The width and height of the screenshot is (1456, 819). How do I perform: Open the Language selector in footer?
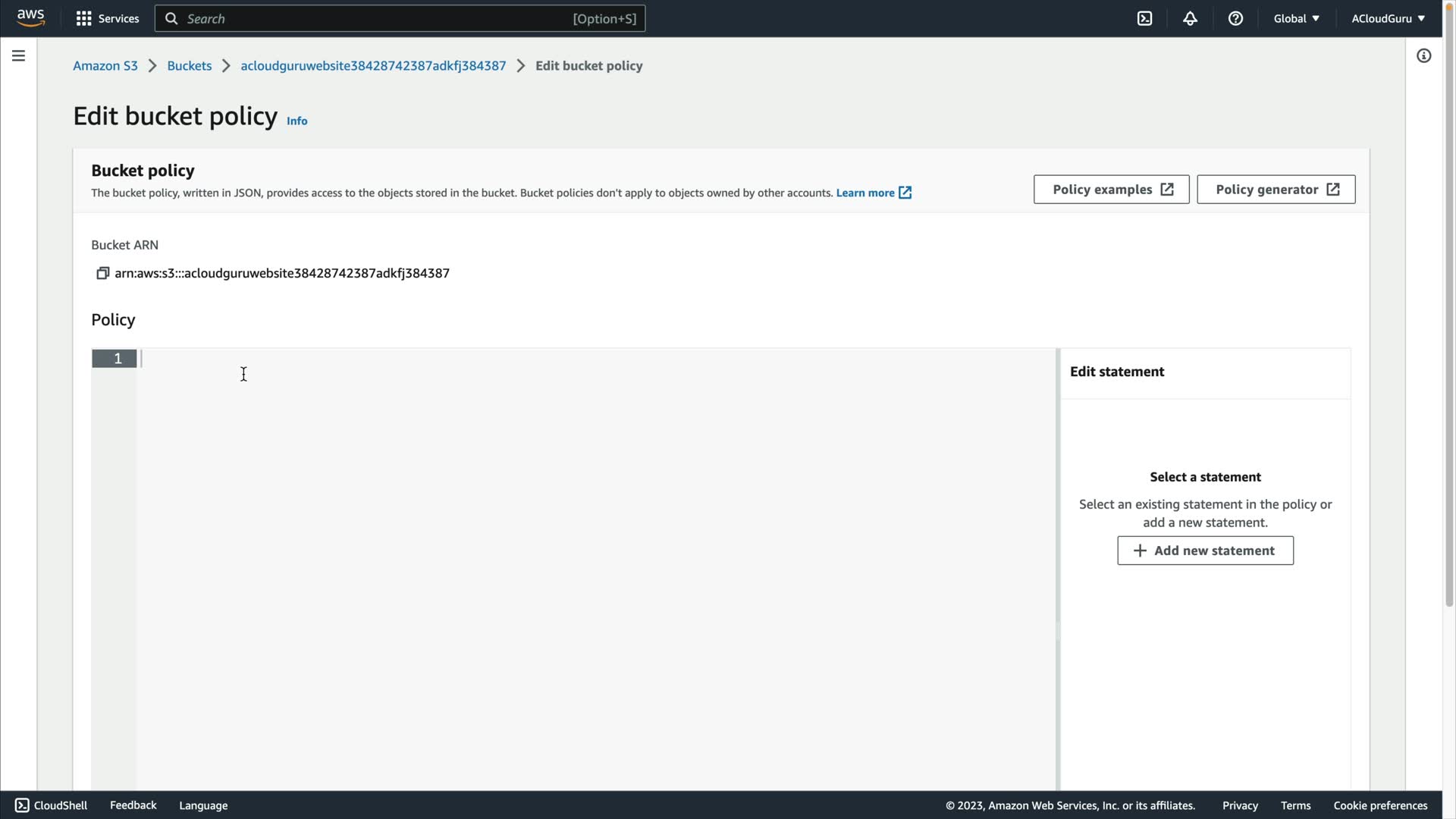[x=203, y=805]
